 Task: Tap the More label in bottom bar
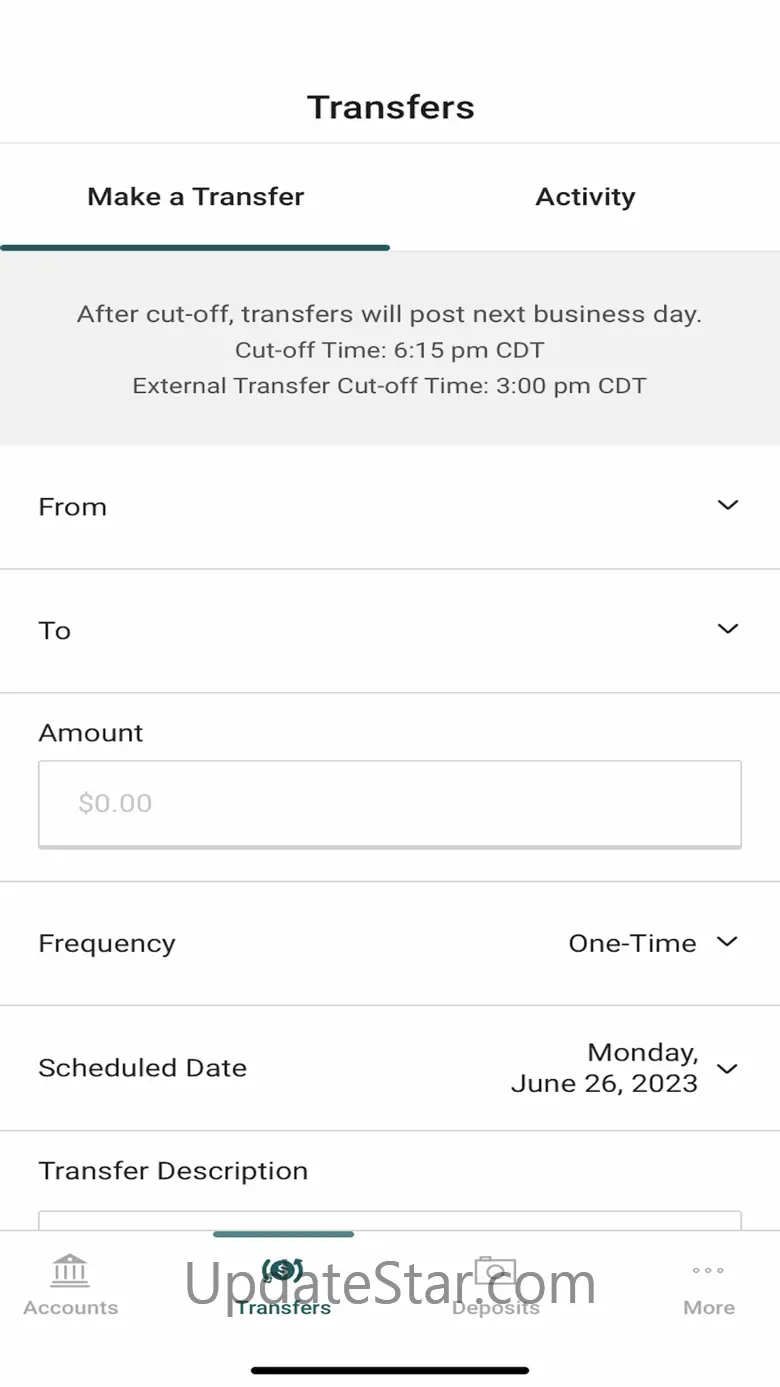click(709, 1308)
